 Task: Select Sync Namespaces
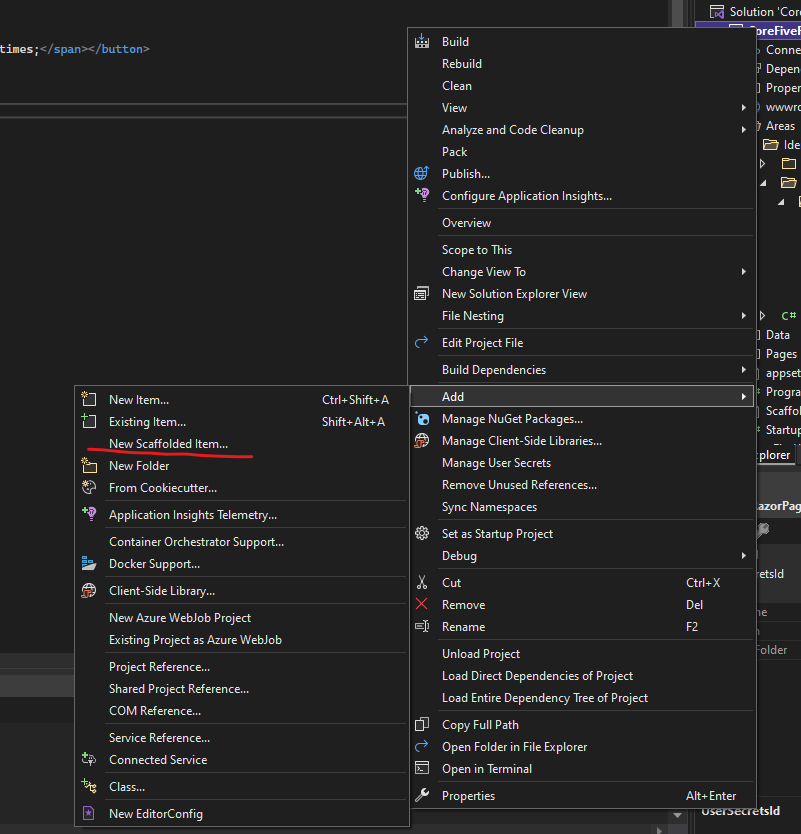click(x=489, y=507)
